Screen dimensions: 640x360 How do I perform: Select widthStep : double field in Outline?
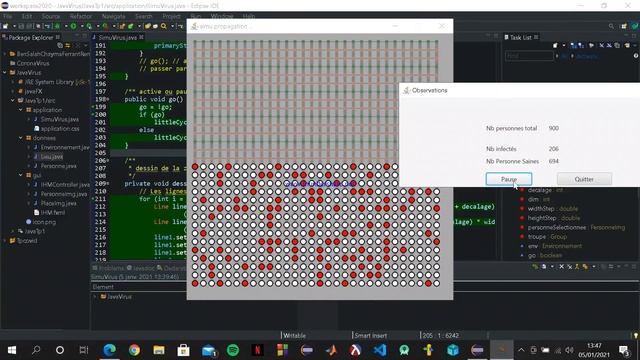point(553,209)
